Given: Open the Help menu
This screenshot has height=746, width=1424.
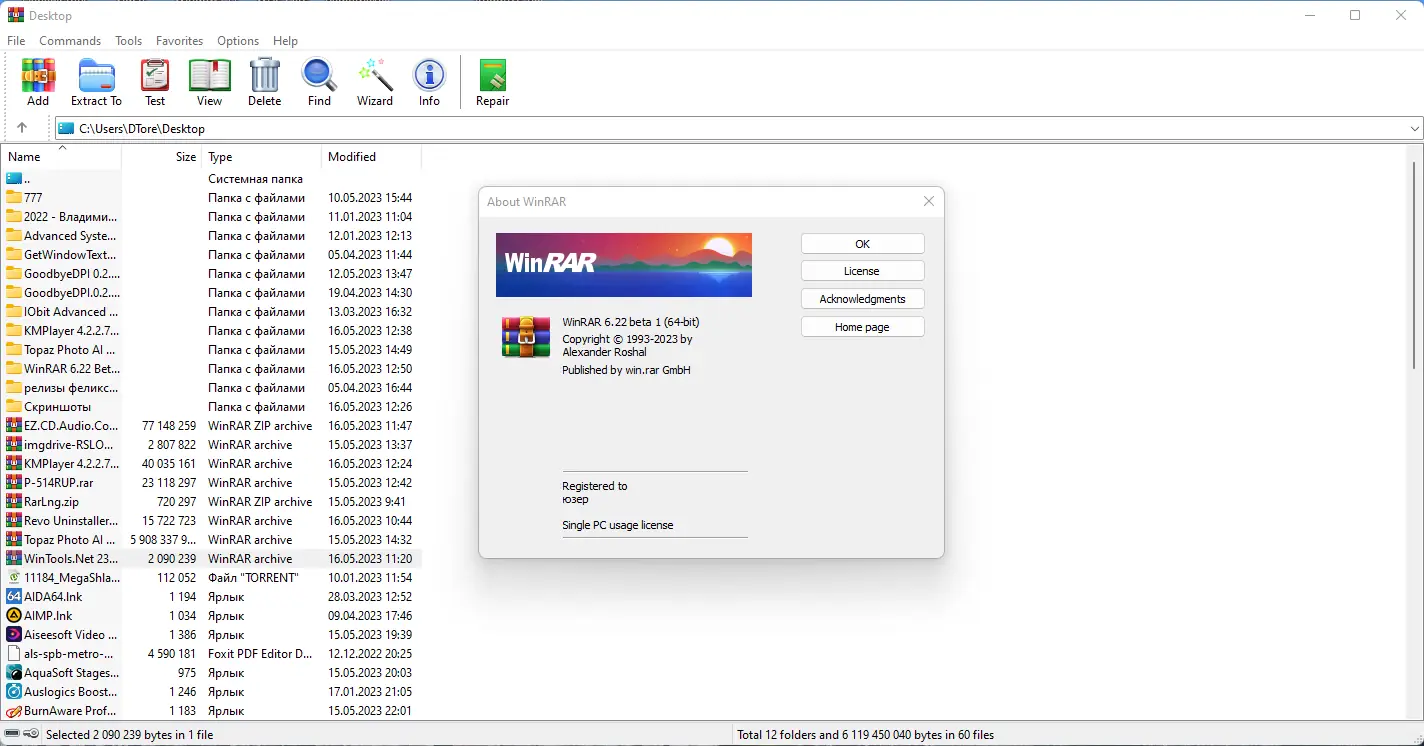Looking at the screenshot, I should 286,41.
